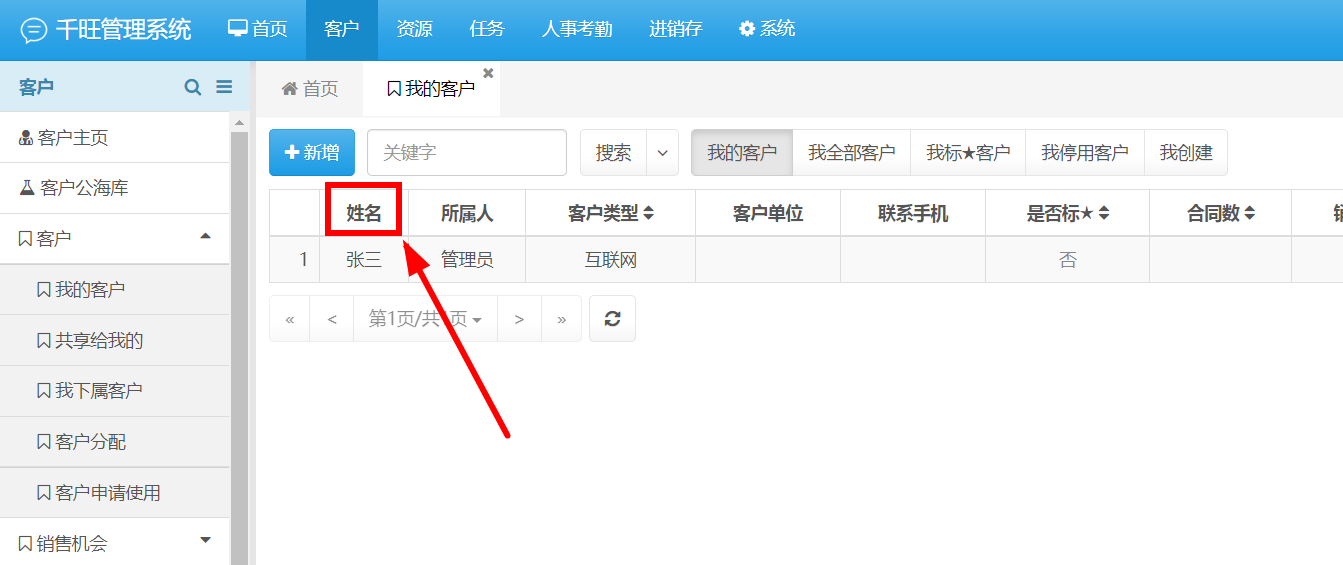Click the refresh icon in pagination bar
This screenshot has width=1343, height=565.
(612, 319)
